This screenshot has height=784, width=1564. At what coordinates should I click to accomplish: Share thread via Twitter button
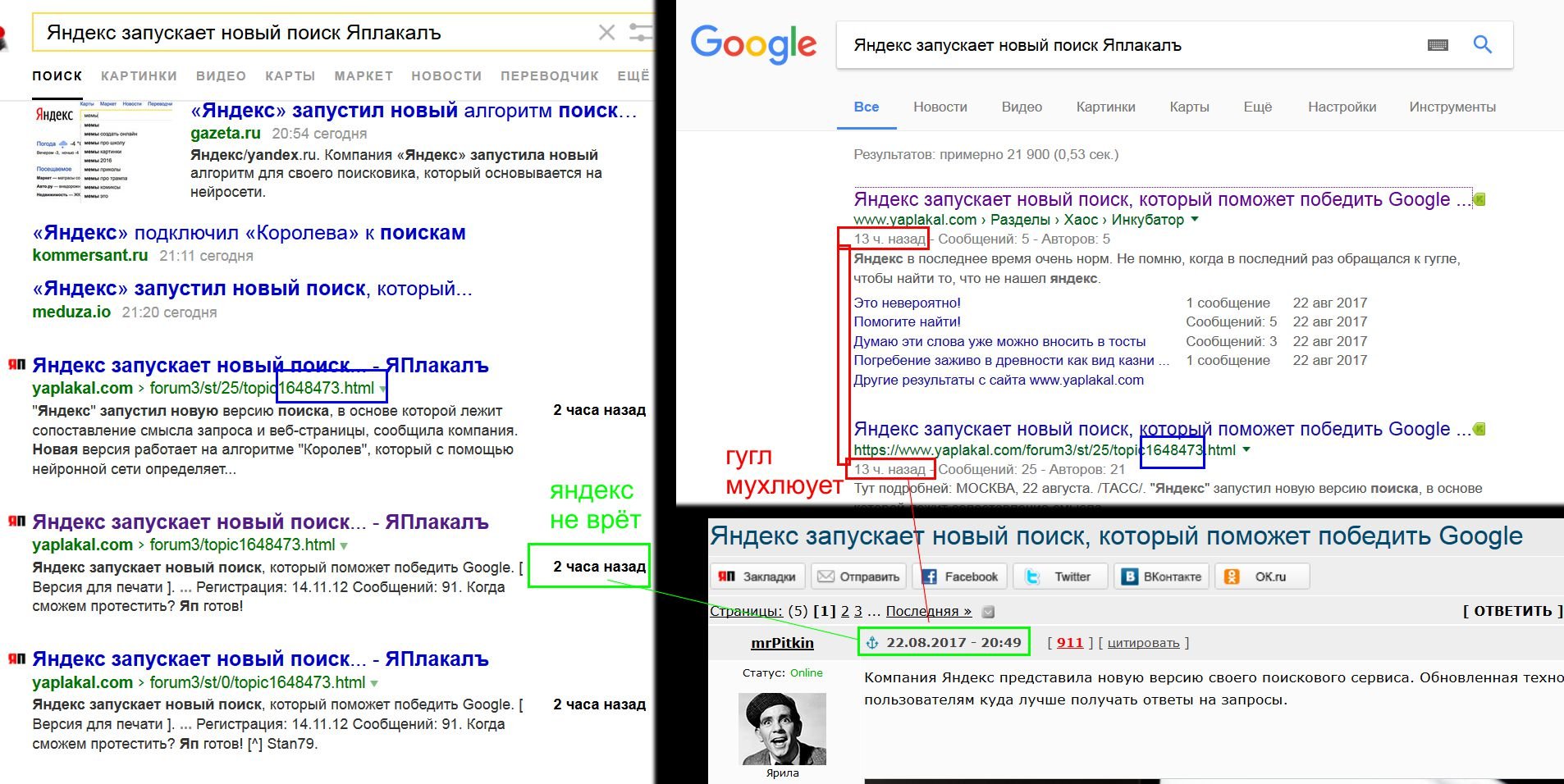[x=1060, y=577]
